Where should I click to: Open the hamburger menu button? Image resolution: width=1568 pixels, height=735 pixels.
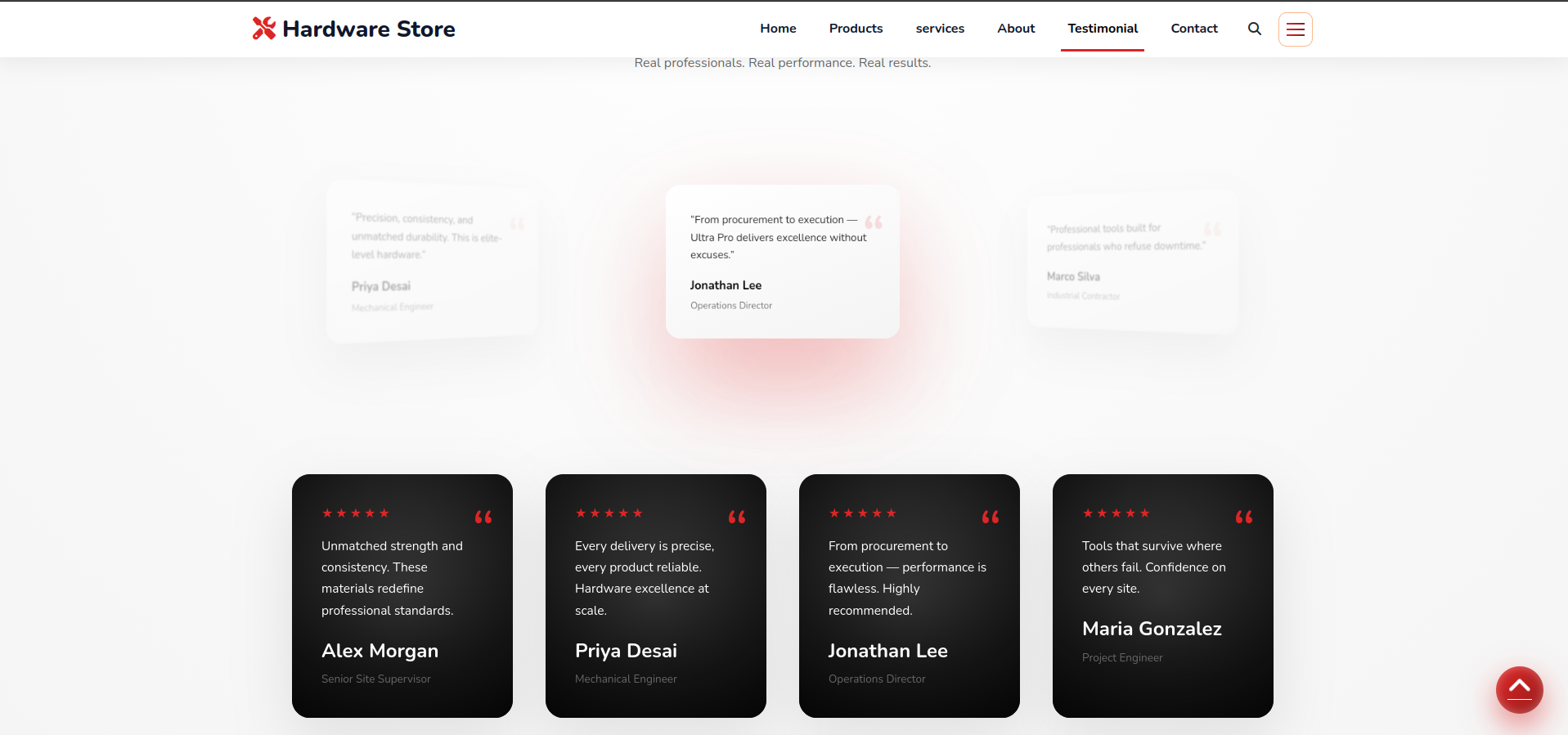point(1295,29)
